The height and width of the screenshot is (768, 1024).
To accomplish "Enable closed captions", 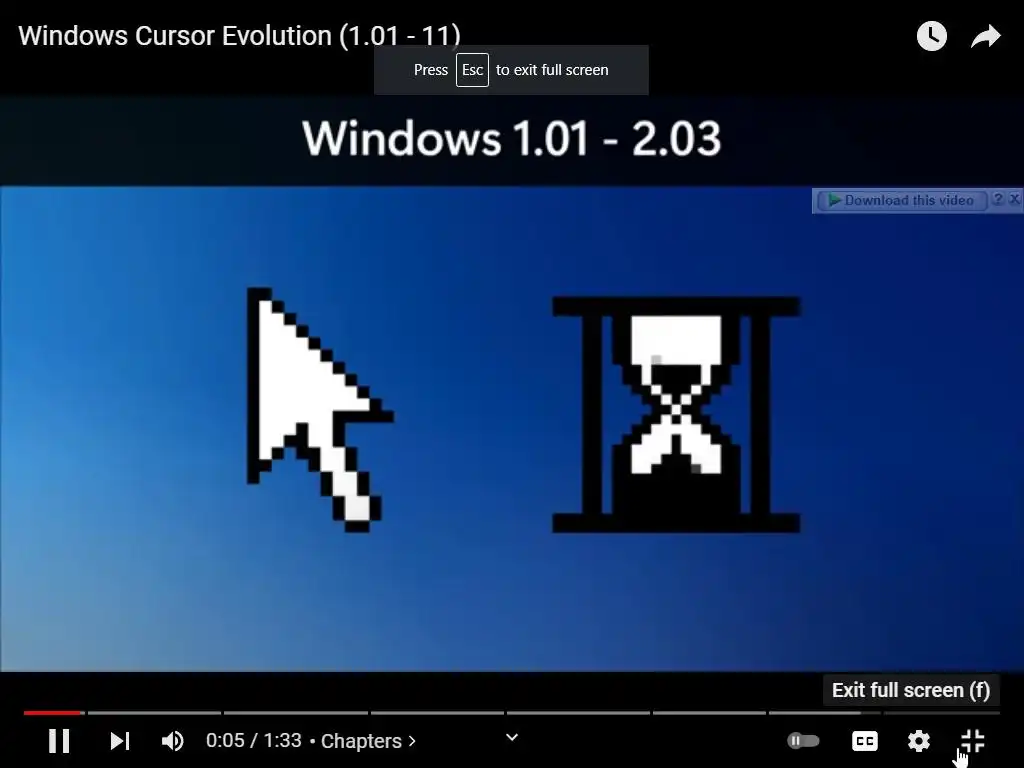I will [865, 741].
